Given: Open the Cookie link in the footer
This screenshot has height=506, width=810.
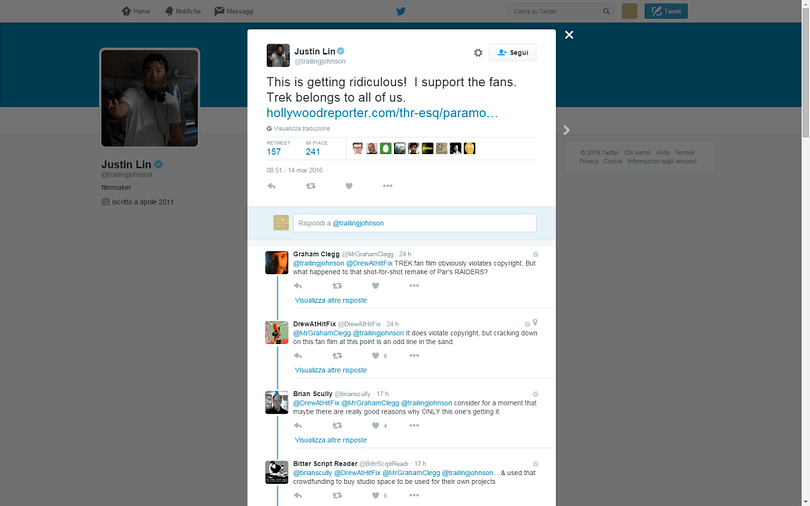Looking at the screenshot, I should pos(613,162).
